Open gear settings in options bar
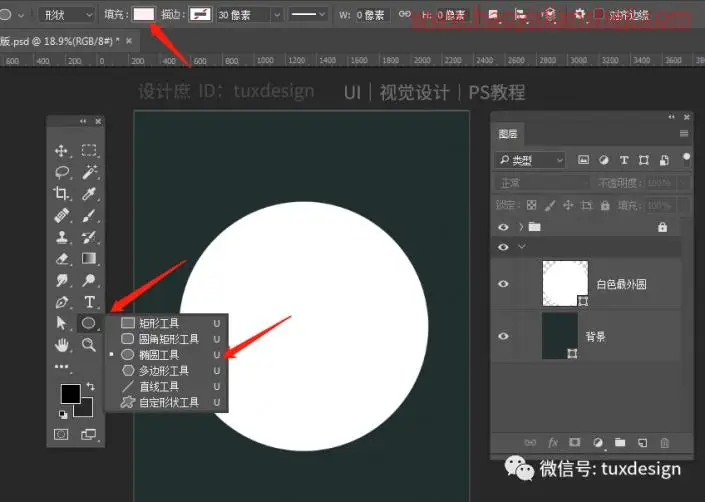 pos(579,14)
